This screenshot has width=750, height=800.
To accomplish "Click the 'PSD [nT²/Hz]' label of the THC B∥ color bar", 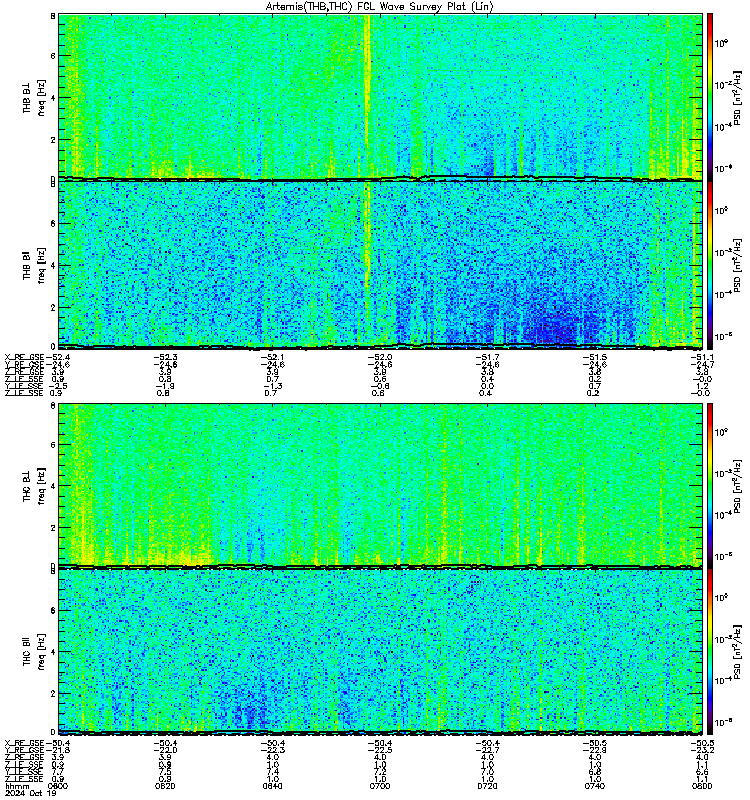I will click(737, 652).
